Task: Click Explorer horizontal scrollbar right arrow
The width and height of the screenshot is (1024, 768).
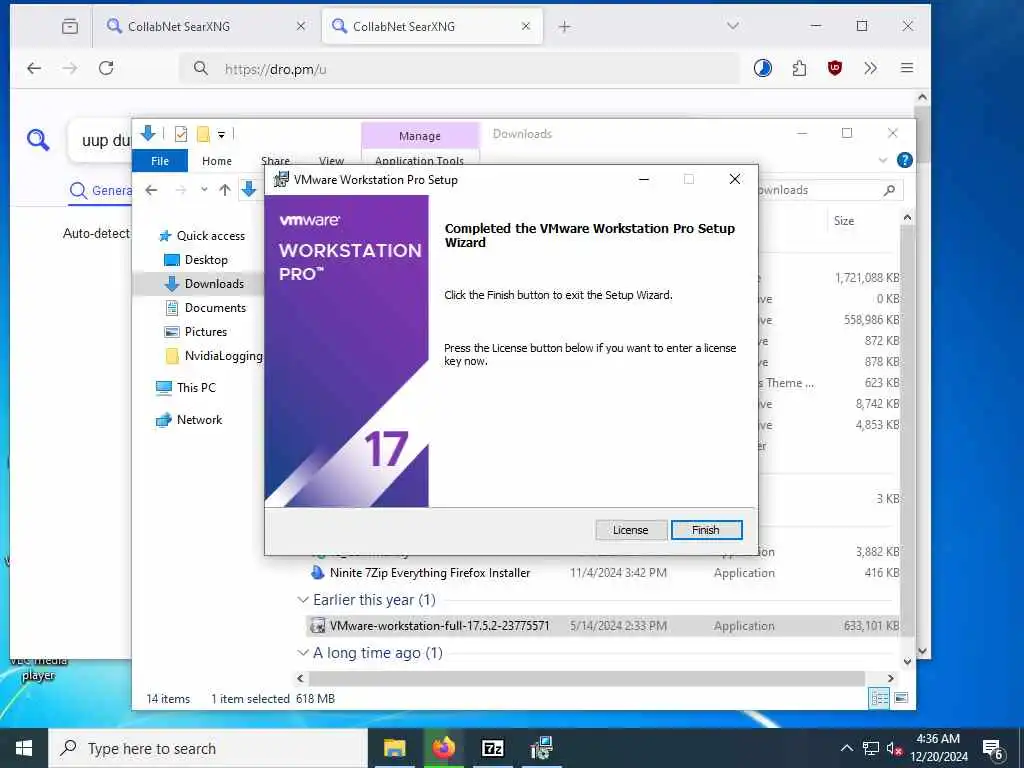Action: 890,679
